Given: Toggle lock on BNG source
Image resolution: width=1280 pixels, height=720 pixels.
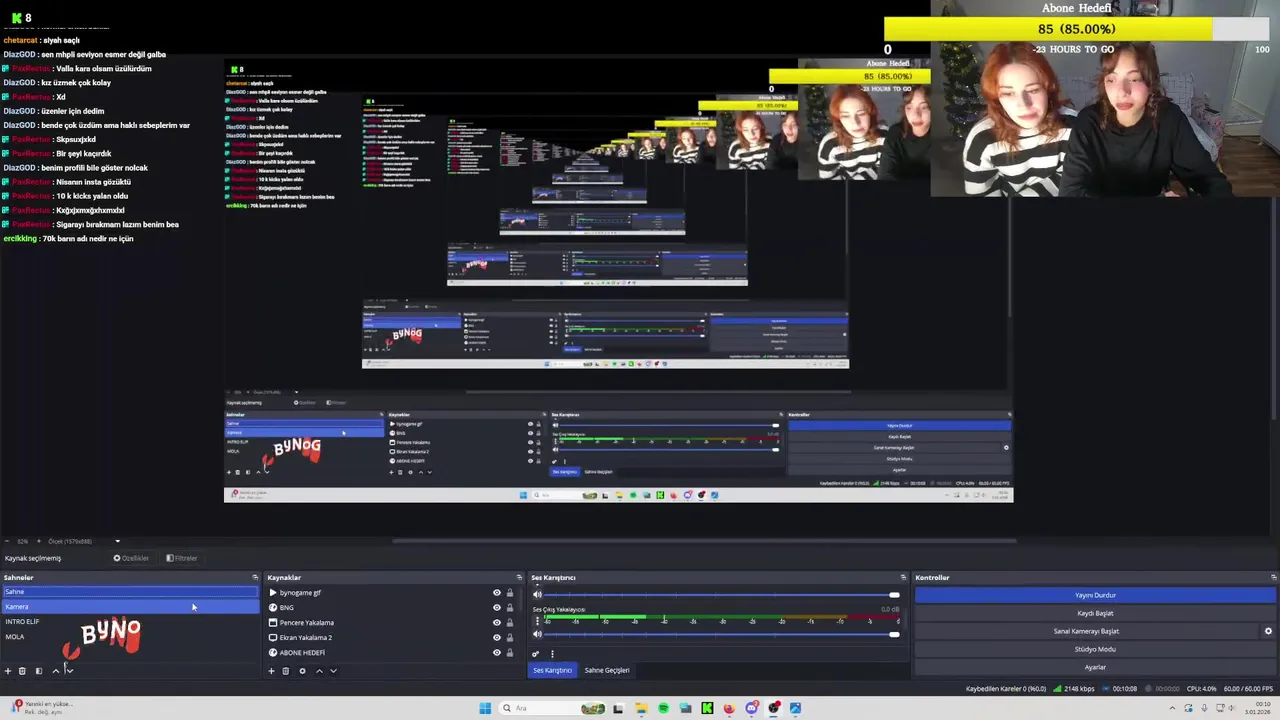Looking at the screenshot, I should (x=509, y=608).
